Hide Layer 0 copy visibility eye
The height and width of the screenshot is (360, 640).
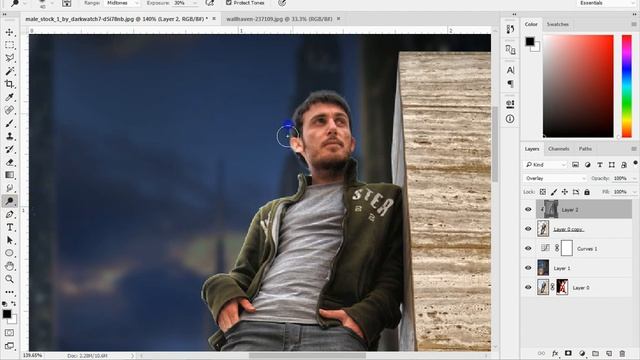click(528, 229)
